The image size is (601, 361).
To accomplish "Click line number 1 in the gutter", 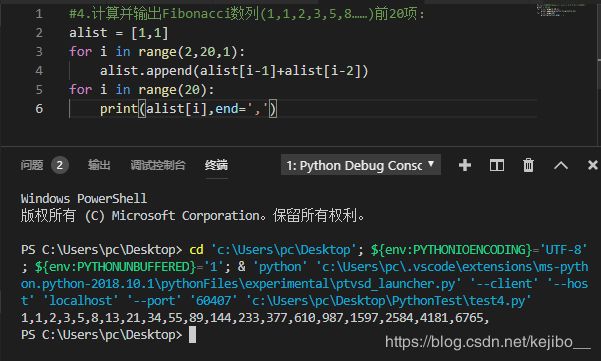I will [39, 14].
